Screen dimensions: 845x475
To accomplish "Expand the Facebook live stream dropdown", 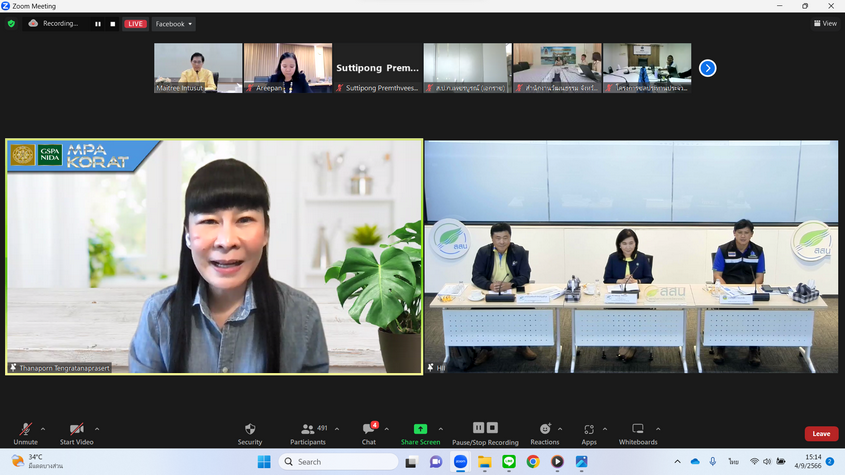I will click(173, 24).
